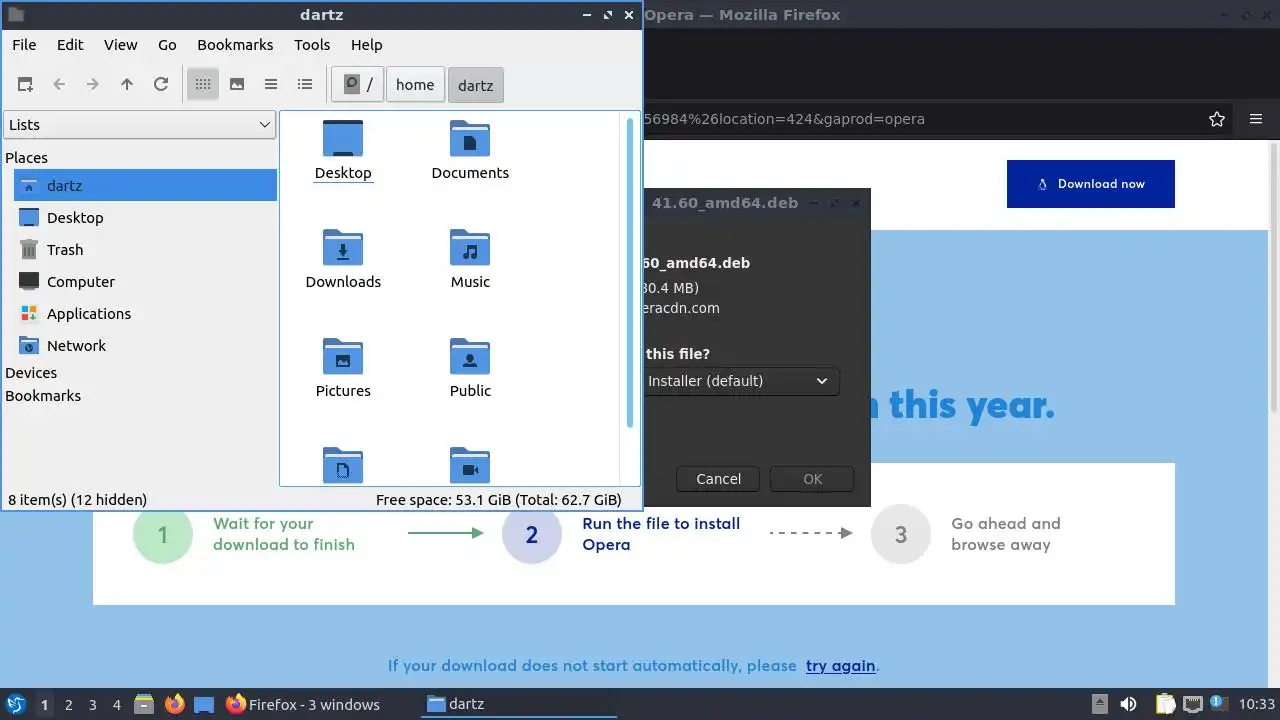The width and height of the screenshot is (1280, 720).
Task: Select the Templates folder icon
Action: [x=343, y=465]
